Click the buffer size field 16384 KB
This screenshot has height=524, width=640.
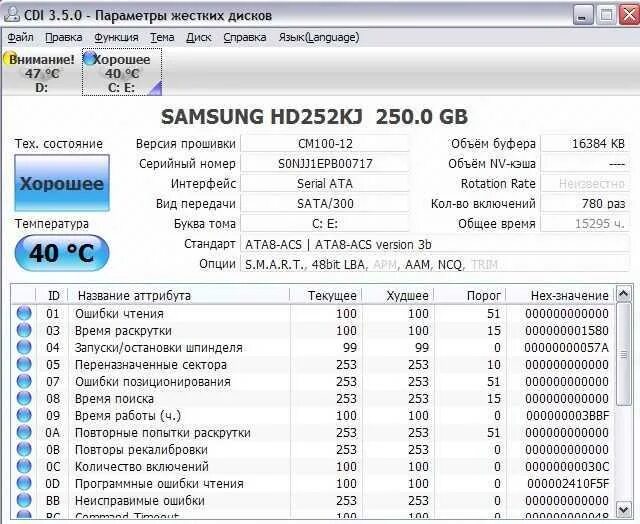[585, 144]
